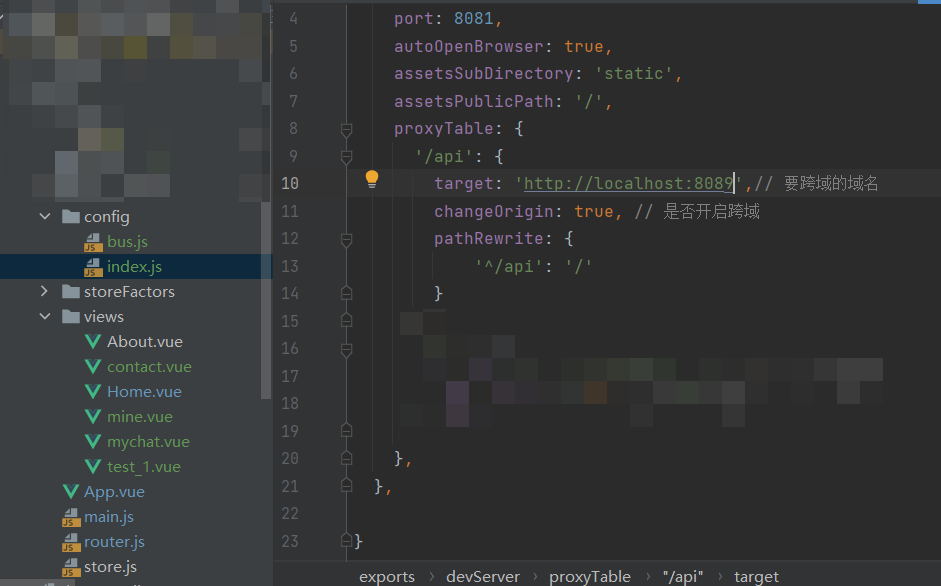Fold the pathRewrite block at line 12
The height and width of the screenshot is (586, 941).
346,240
